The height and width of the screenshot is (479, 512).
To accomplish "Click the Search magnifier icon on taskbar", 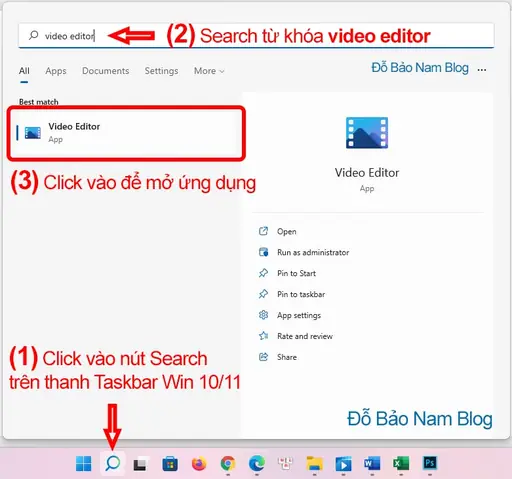I will click(113, 463).
